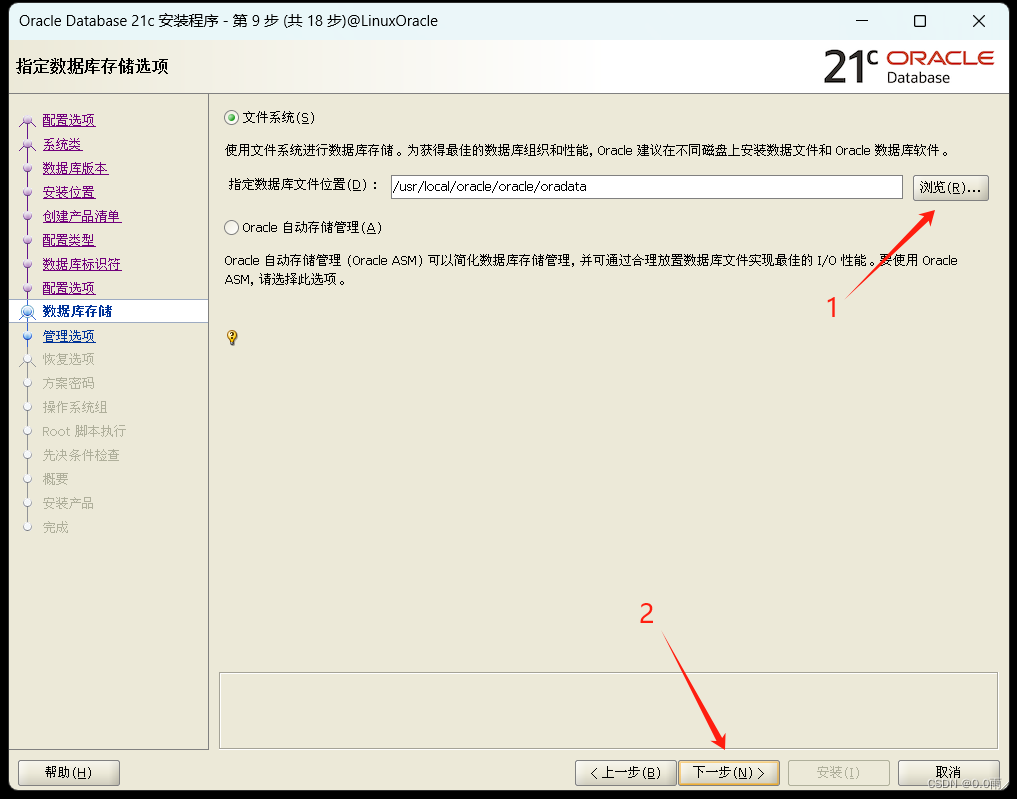Open the 数据库版本 step link
This screenshot has width=1017, height=799.
click(75, 168)
